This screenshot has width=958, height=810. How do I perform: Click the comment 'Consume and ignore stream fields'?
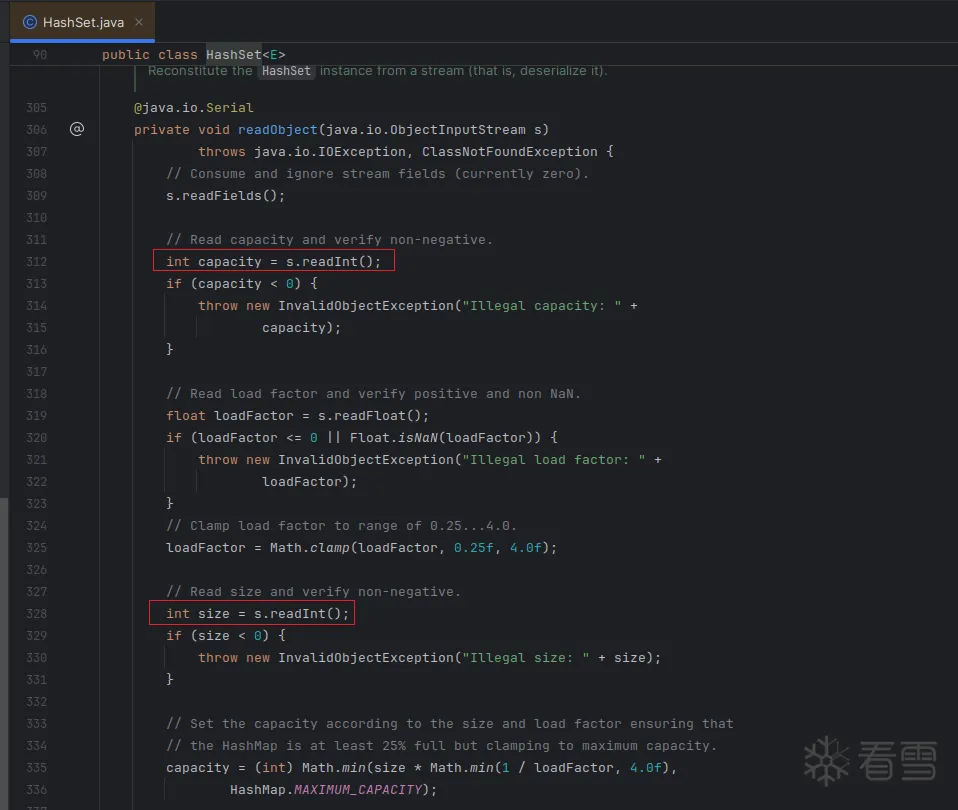coord(378,173)
